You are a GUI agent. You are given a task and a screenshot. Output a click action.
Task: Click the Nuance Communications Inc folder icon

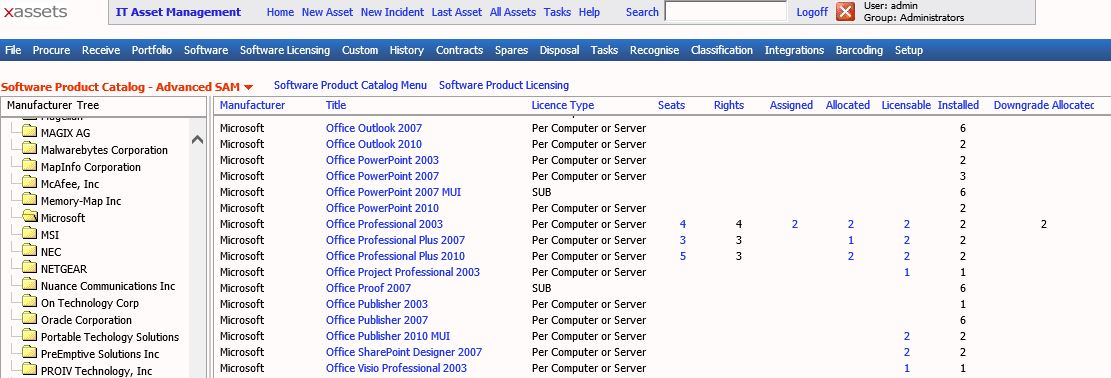(29, 285)
